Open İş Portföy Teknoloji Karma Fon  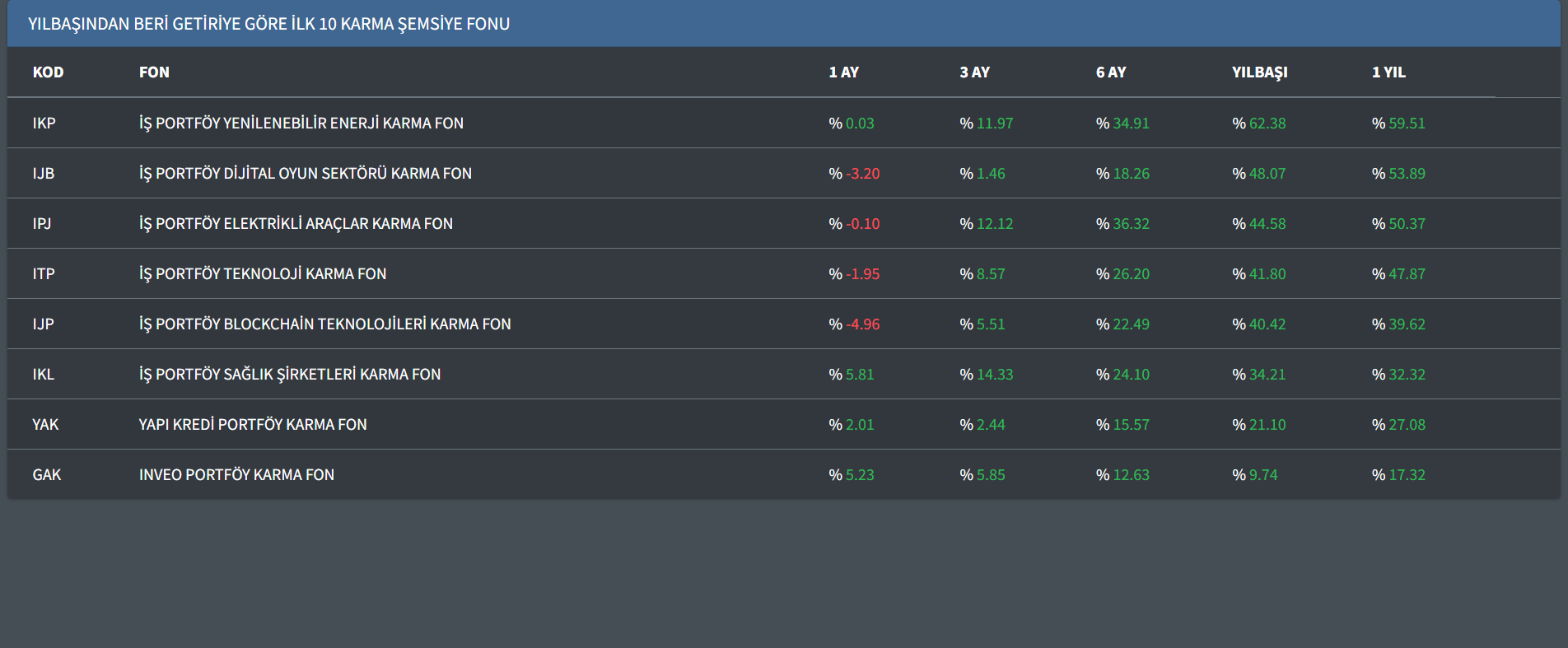[262, 274]
